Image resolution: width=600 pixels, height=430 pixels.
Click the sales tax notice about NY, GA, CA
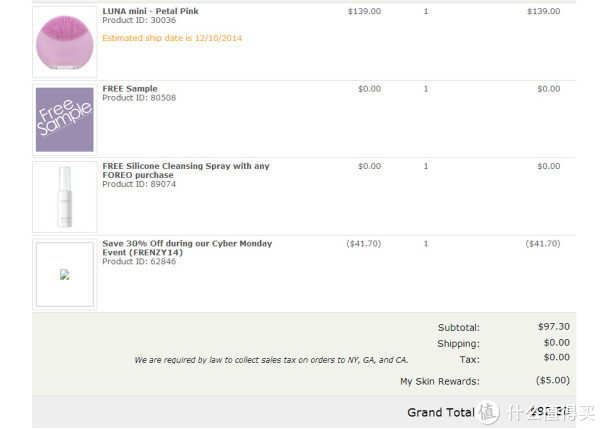coord(271,360)
